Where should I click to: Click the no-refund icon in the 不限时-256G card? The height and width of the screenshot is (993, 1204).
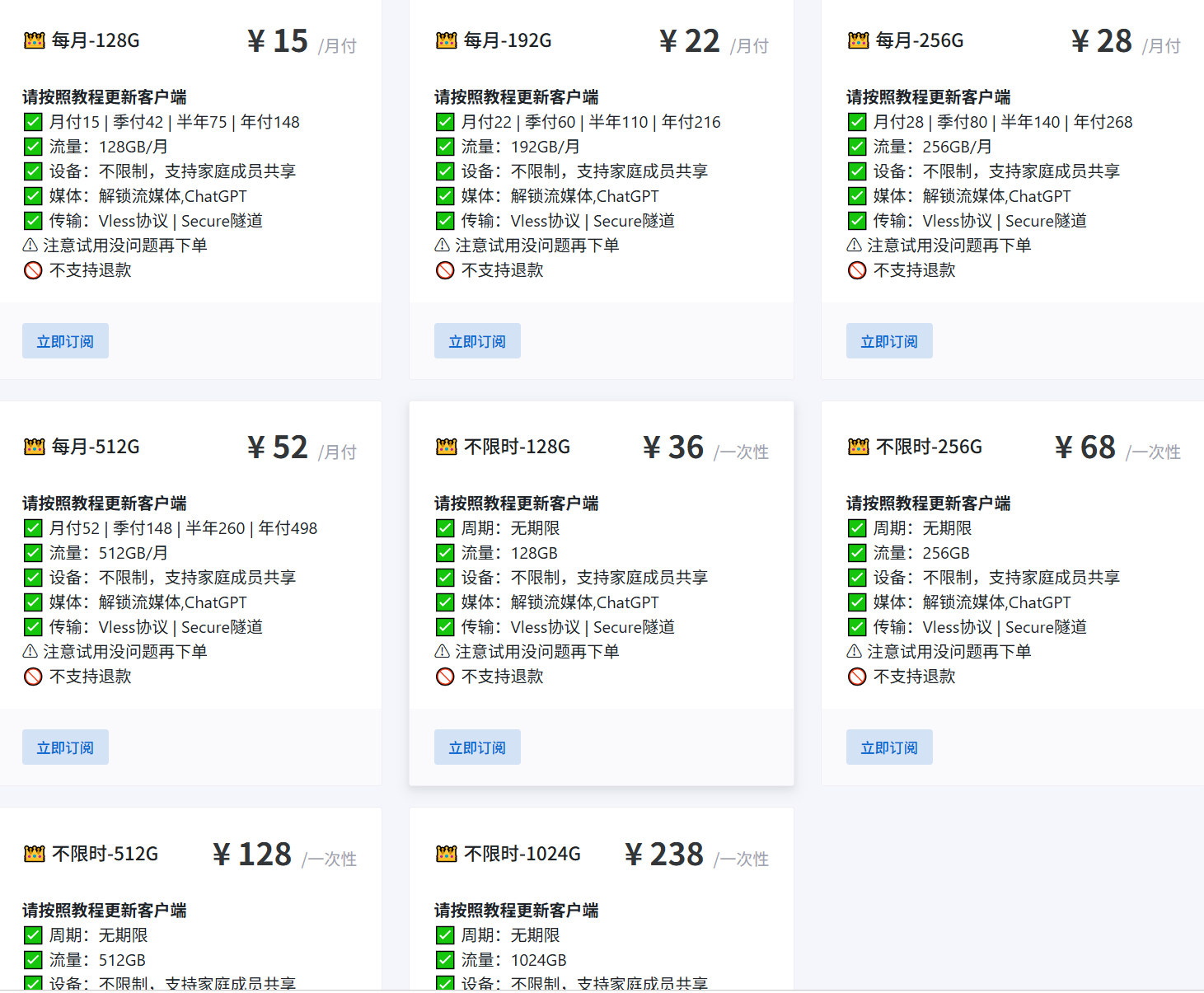click(x=857, y=677)
